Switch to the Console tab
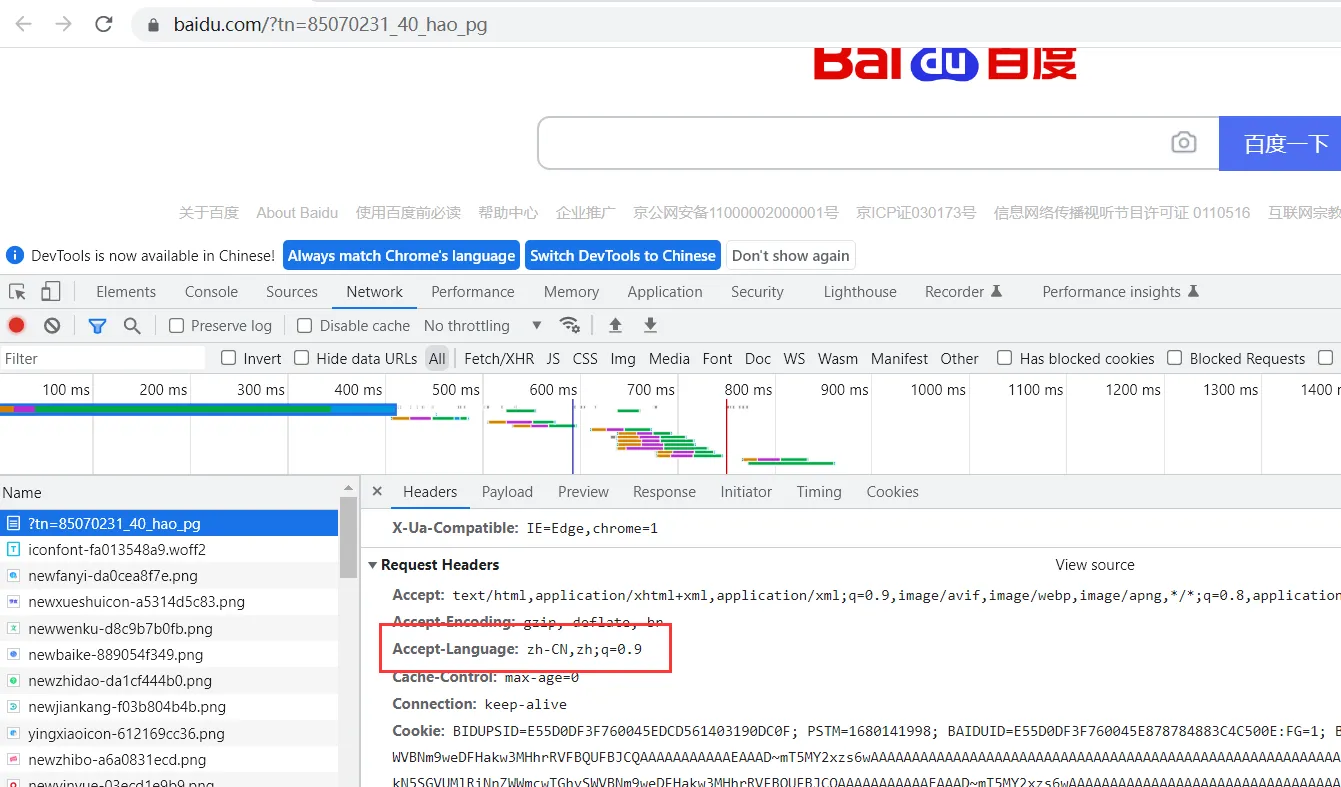This screenshot has height=787, width=1341. (x=211, y=292)
